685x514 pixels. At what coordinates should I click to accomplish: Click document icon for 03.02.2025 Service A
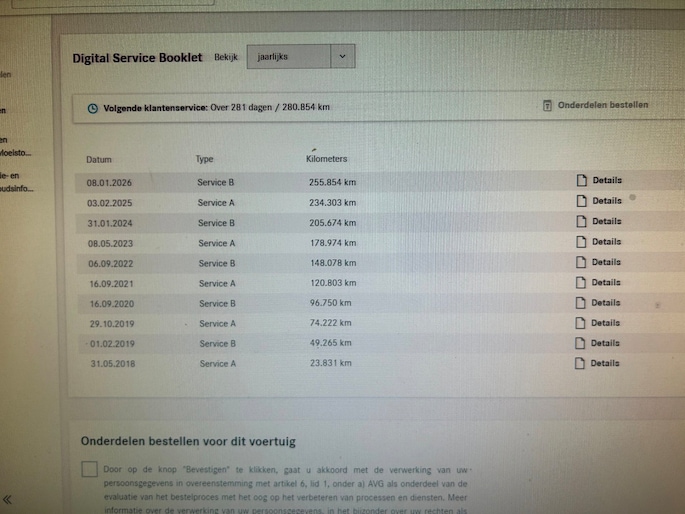click(x=580, y=201)
